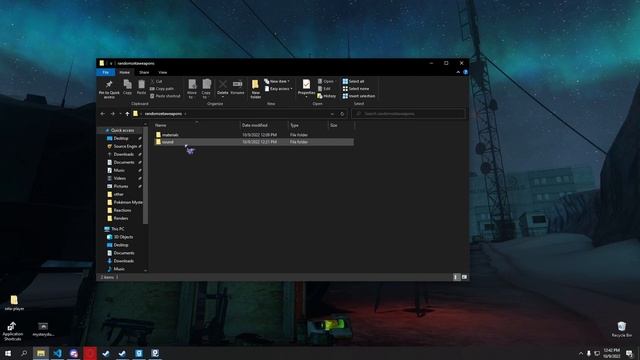The width and height of the screenshot is (640, 360).
Task: Click the Pin to Quick access icon
Action: (x=109, y=84)
